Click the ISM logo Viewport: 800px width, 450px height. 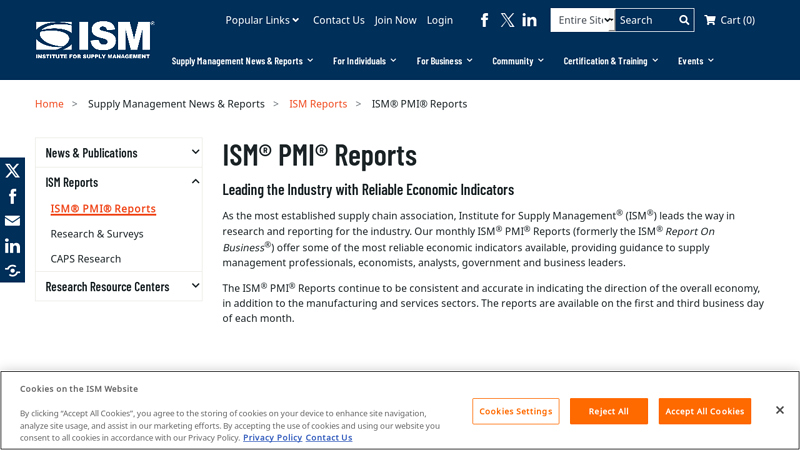(94, 40)
